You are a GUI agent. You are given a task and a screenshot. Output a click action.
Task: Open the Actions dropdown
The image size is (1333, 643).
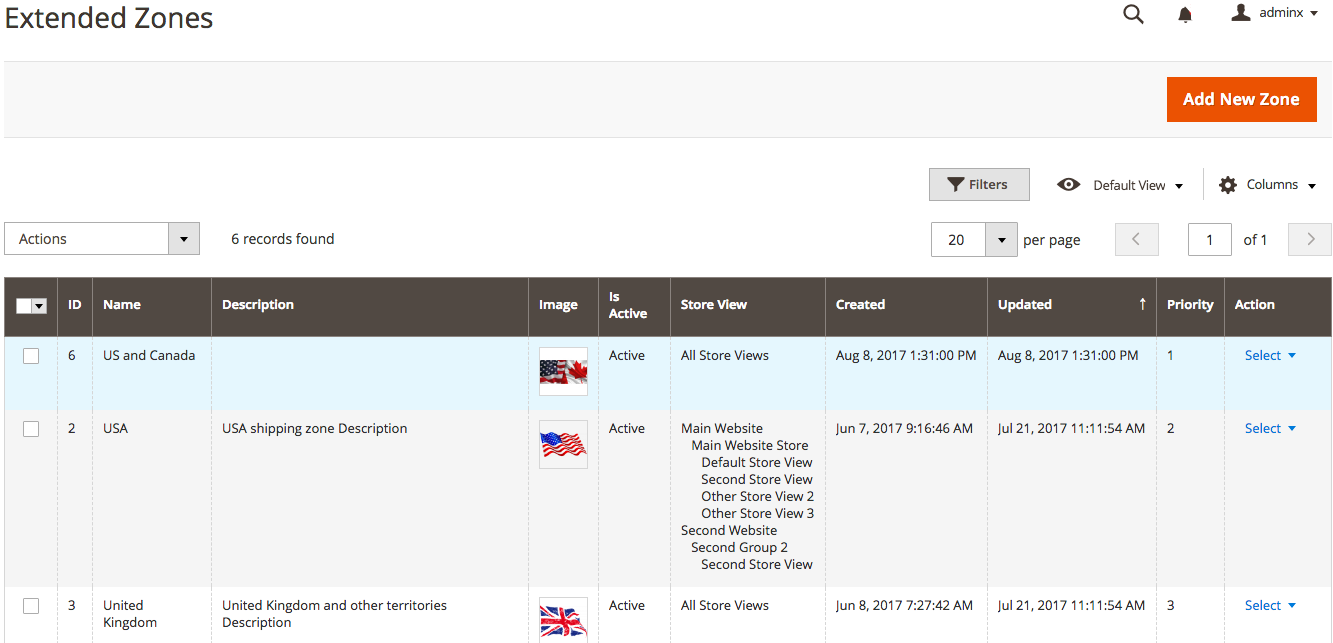[102, 239]
